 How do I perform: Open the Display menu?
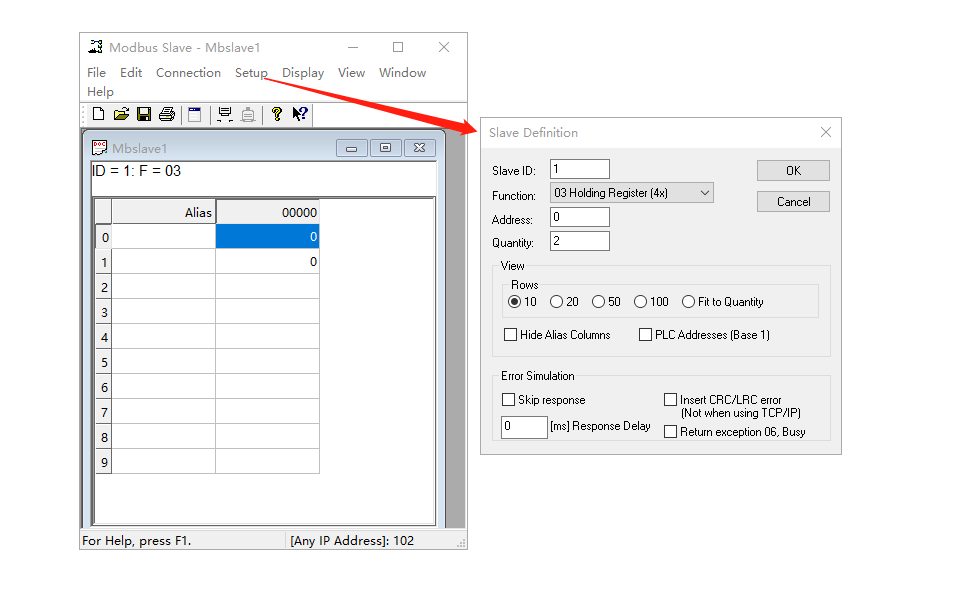pyautogui.click(x=303, y=73)
